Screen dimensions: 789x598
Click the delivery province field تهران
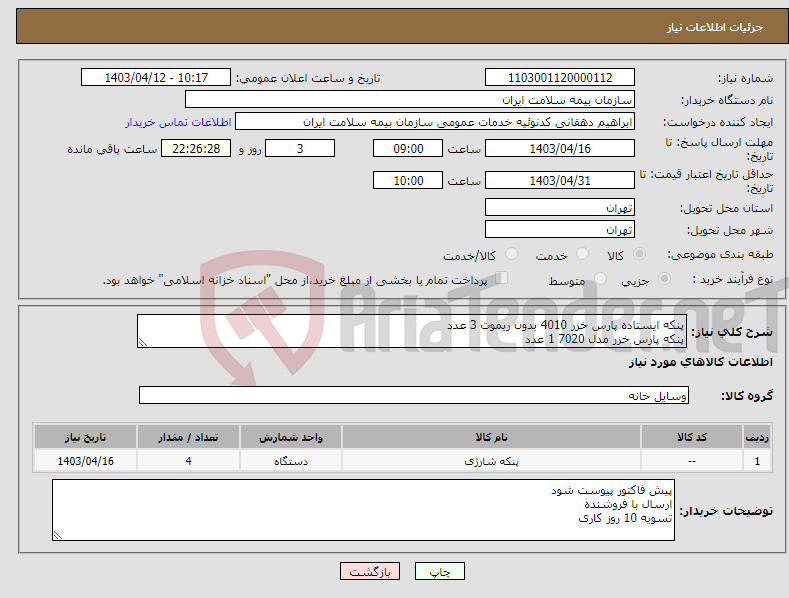pyautogui.click(x=560, y=207)
